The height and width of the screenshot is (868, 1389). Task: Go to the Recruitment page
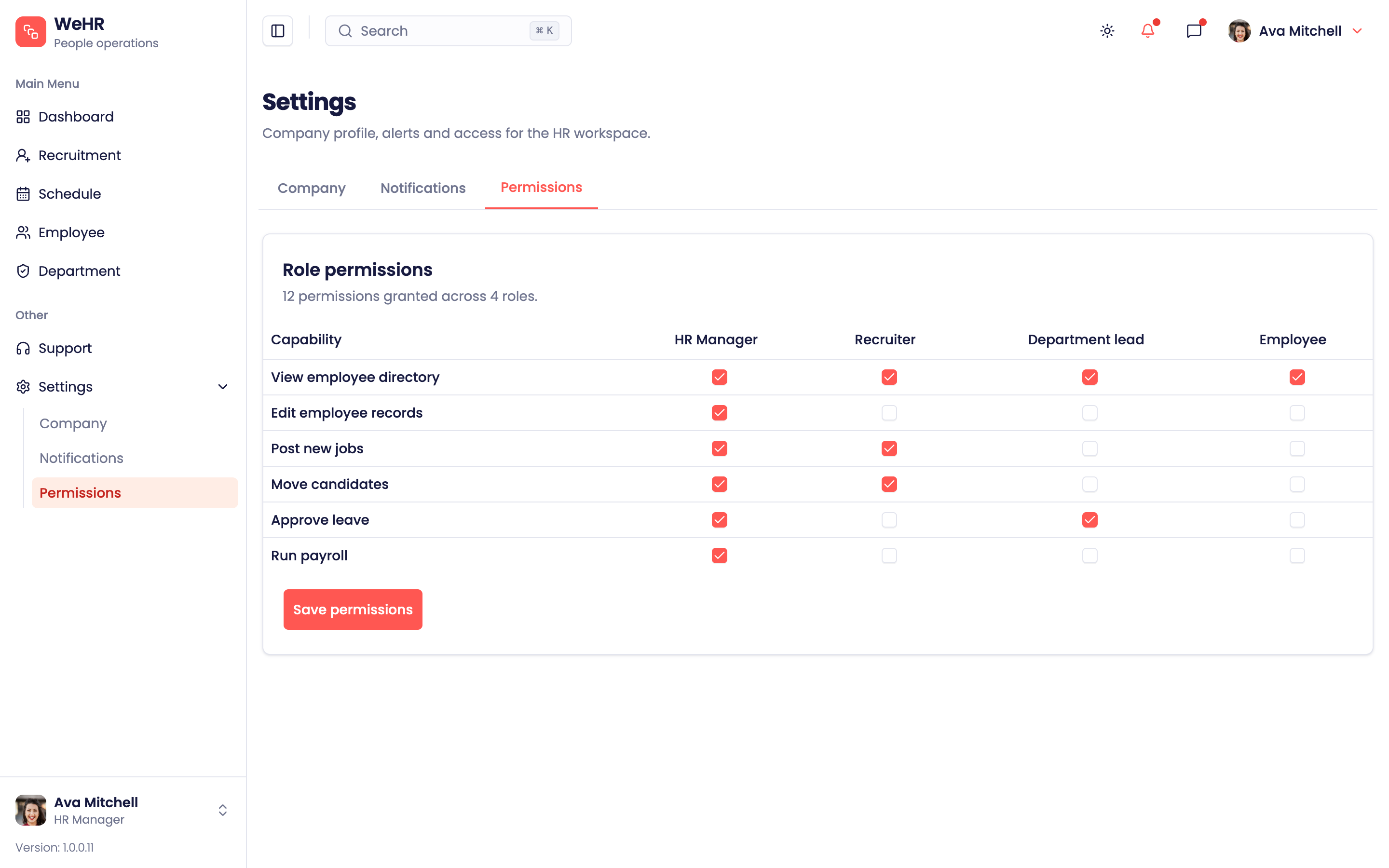(123, 155)
